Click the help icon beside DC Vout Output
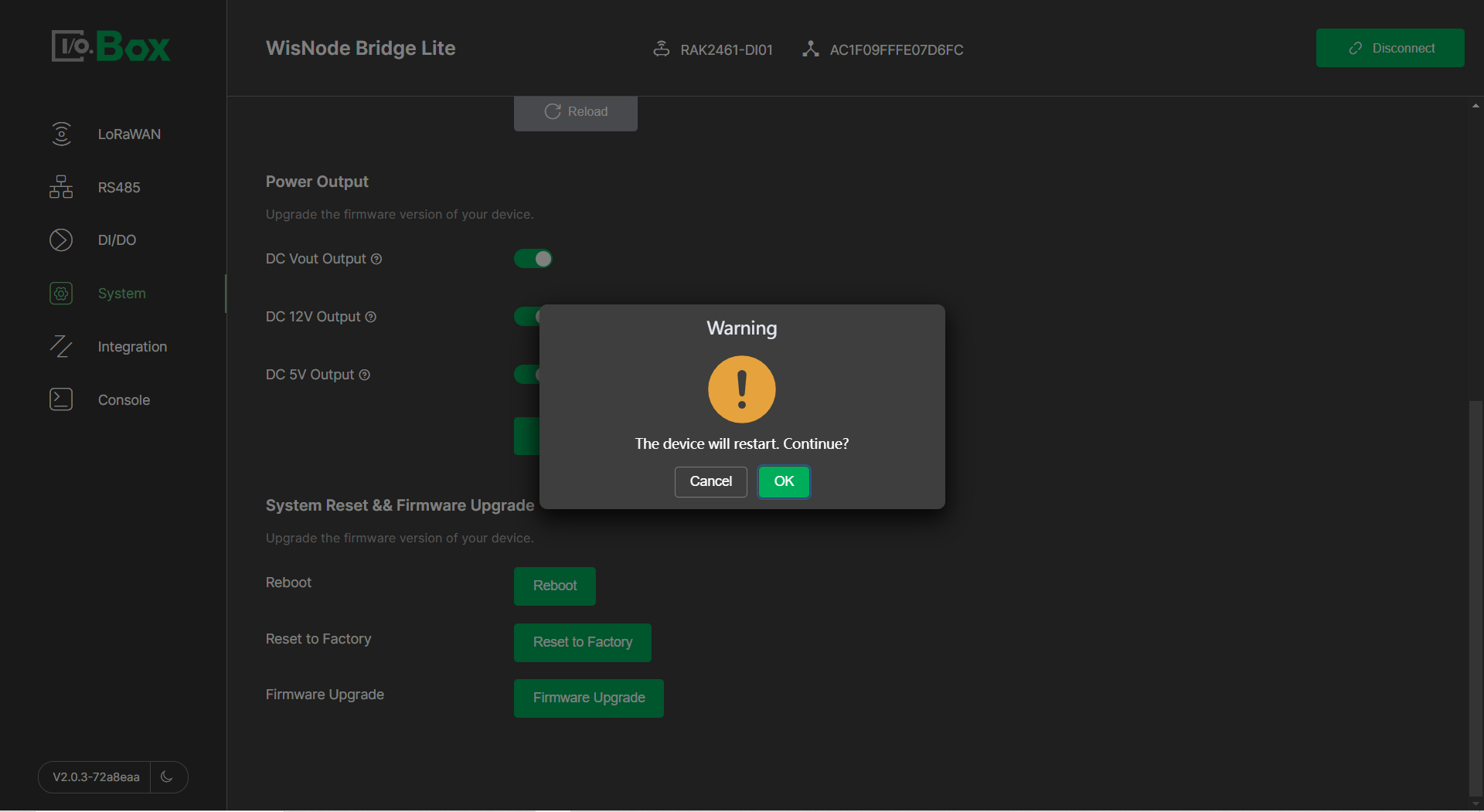 pos(376,260)
